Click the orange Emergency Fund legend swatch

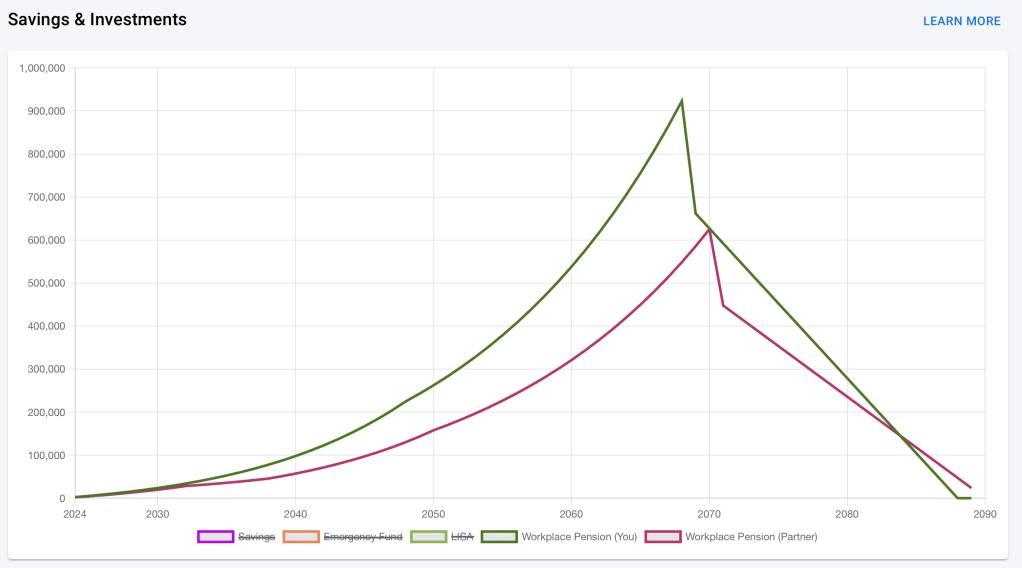click(301, 537)
